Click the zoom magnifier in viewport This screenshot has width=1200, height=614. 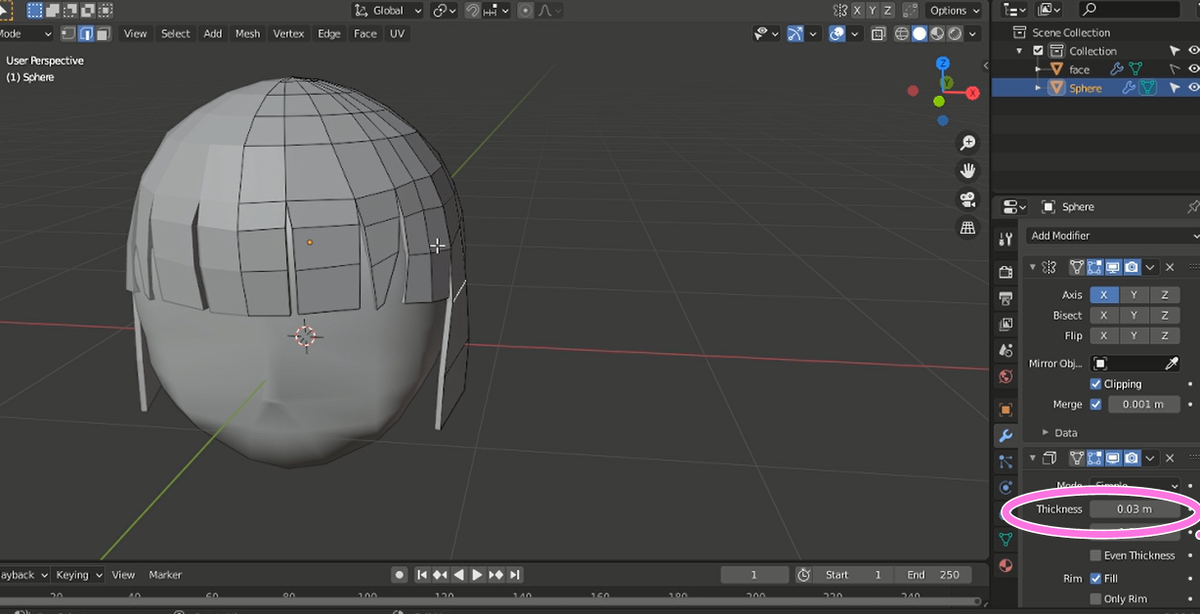tap(967, 143)
